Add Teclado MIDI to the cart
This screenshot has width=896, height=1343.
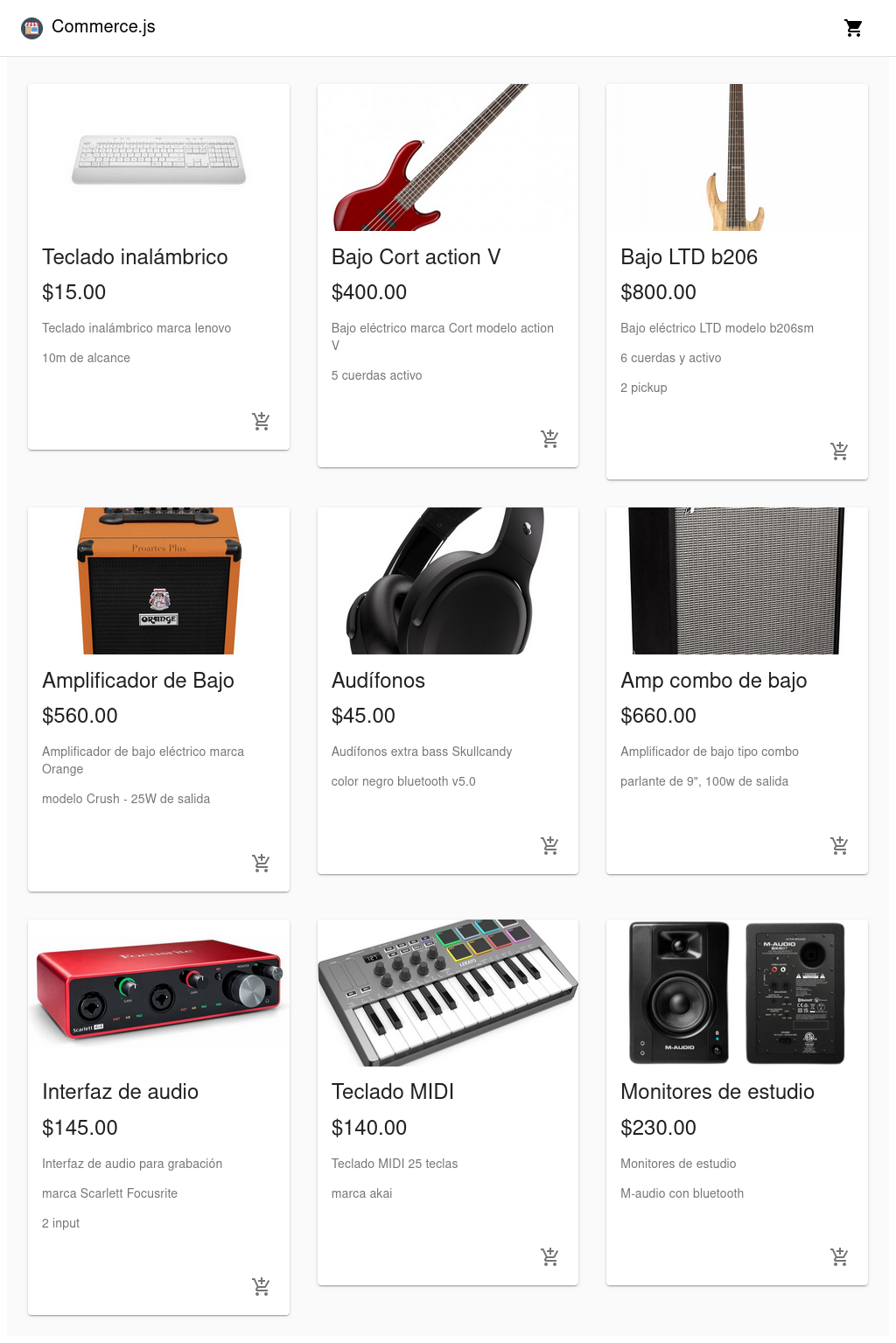[549, 1256]
